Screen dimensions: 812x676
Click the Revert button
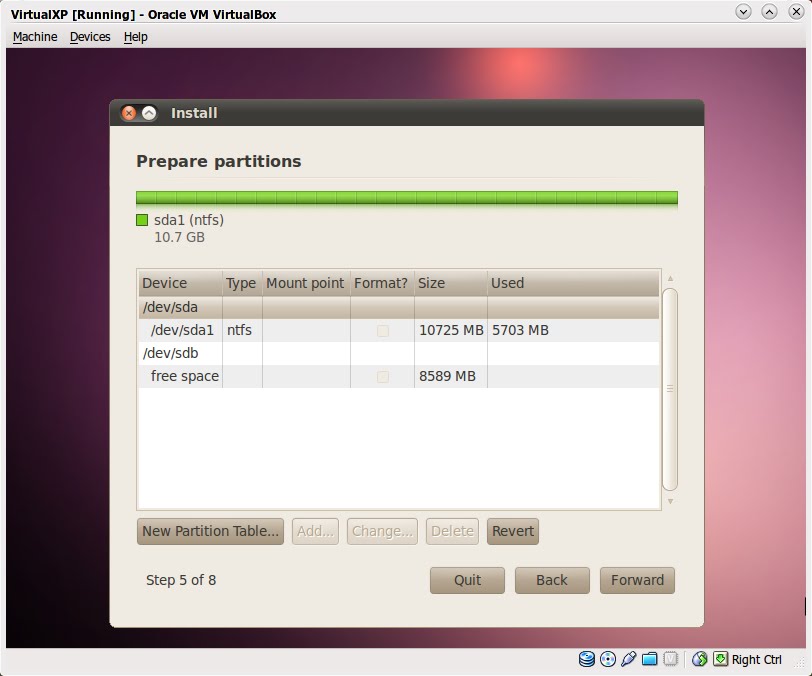point(513,531)
